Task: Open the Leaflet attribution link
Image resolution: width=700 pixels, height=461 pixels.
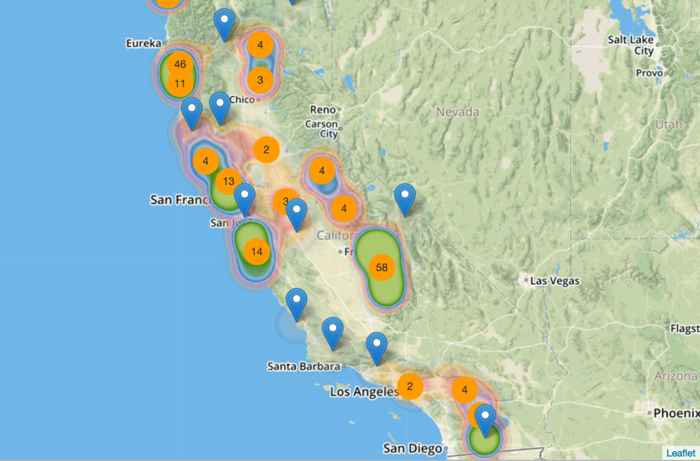Action: coord(682,452)
